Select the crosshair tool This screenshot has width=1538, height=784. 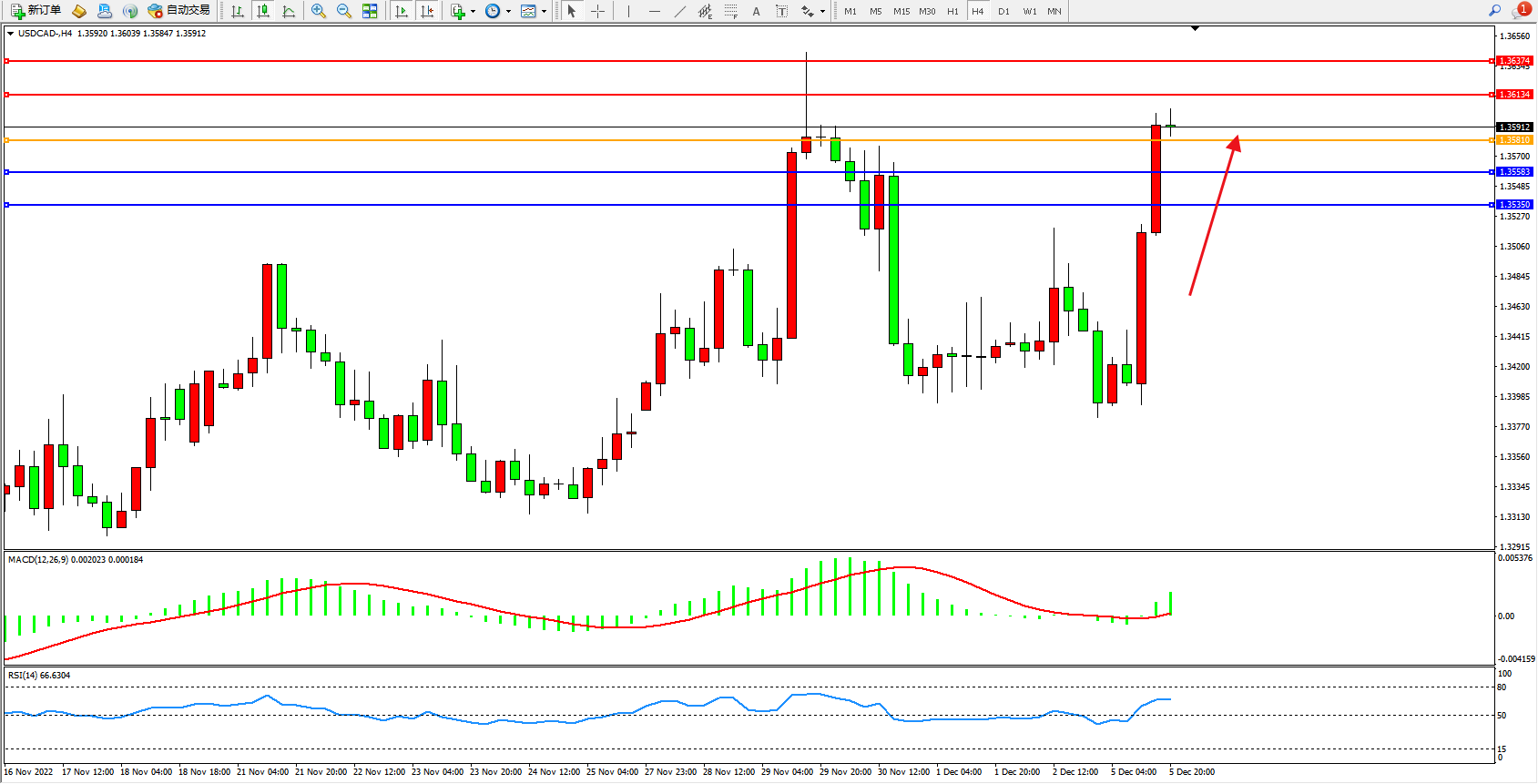(x=597, y=11)
